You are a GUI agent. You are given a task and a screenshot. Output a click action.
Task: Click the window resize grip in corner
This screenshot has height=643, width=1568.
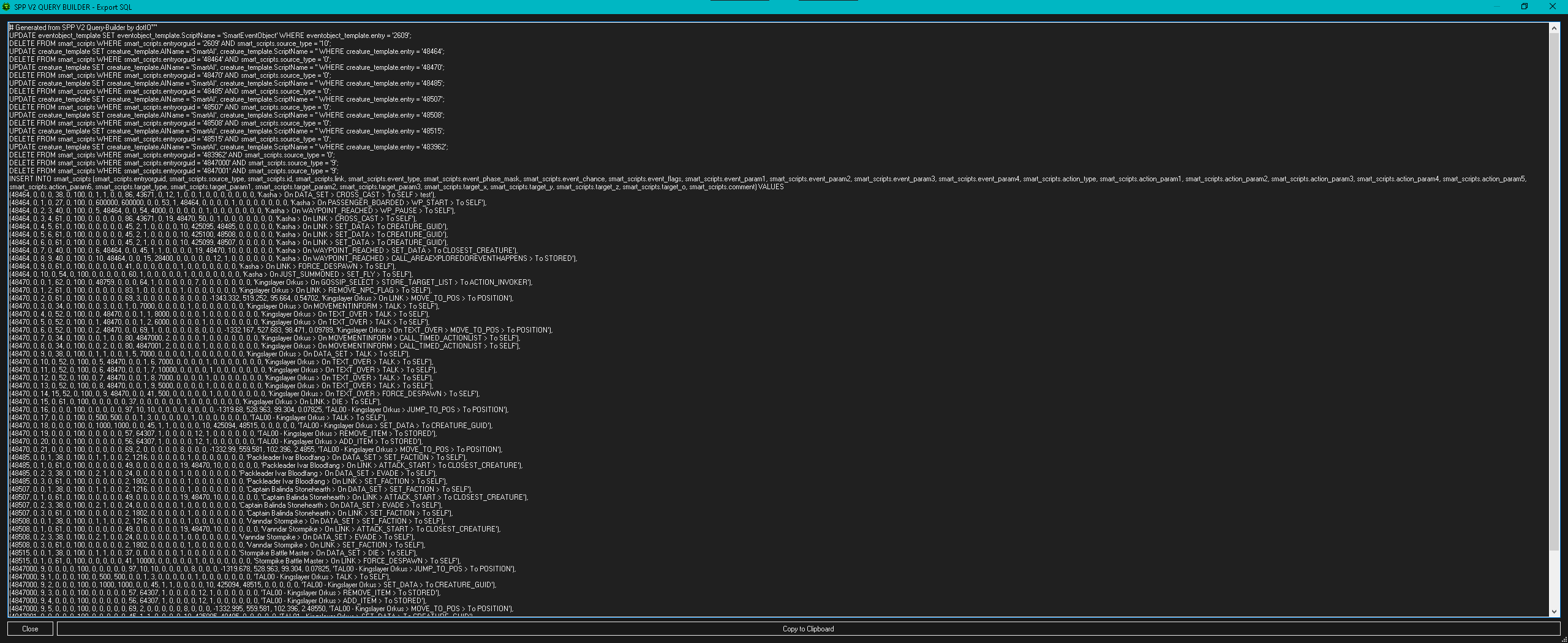coord(1564,639)
